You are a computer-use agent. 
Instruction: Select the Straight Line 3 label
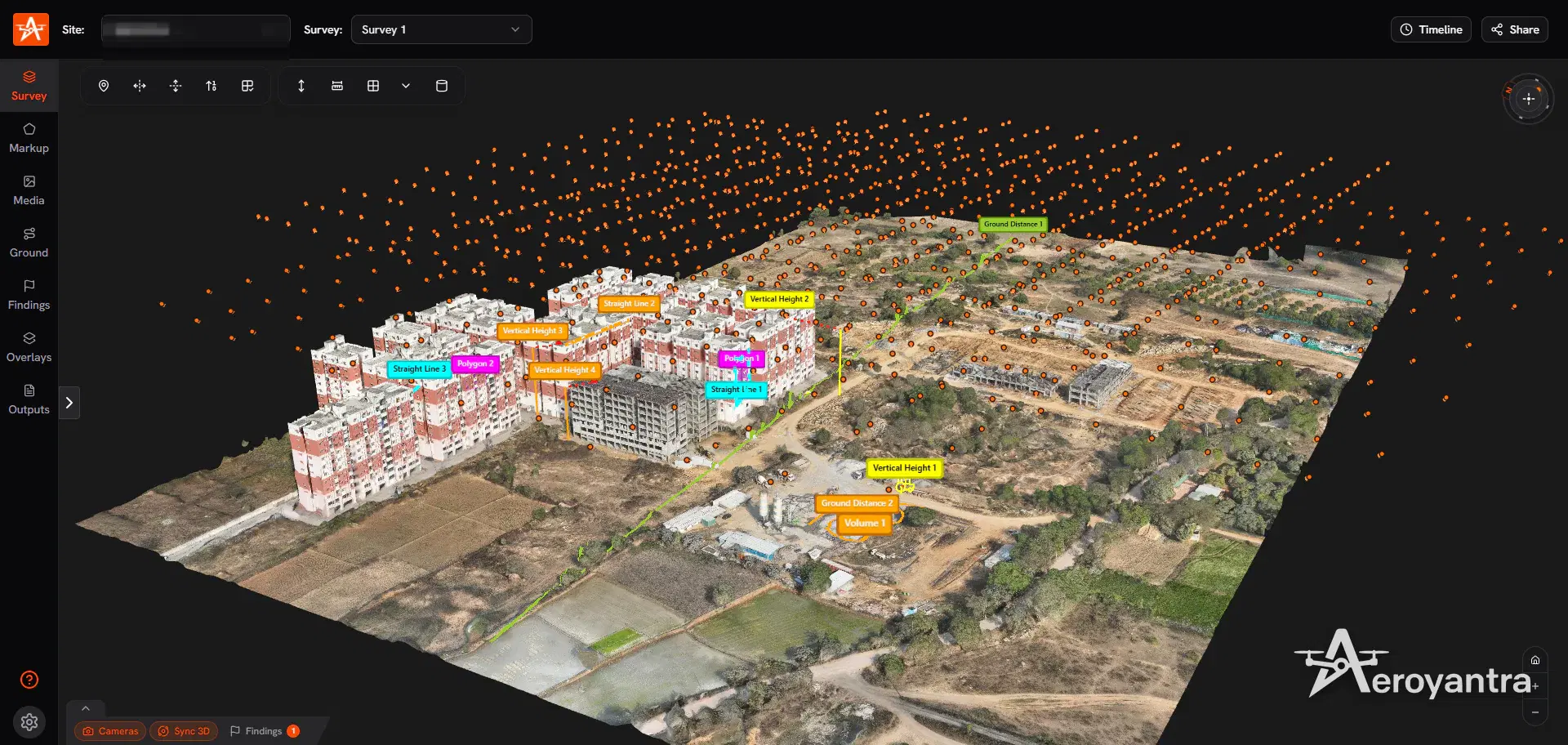pos(419,368)
